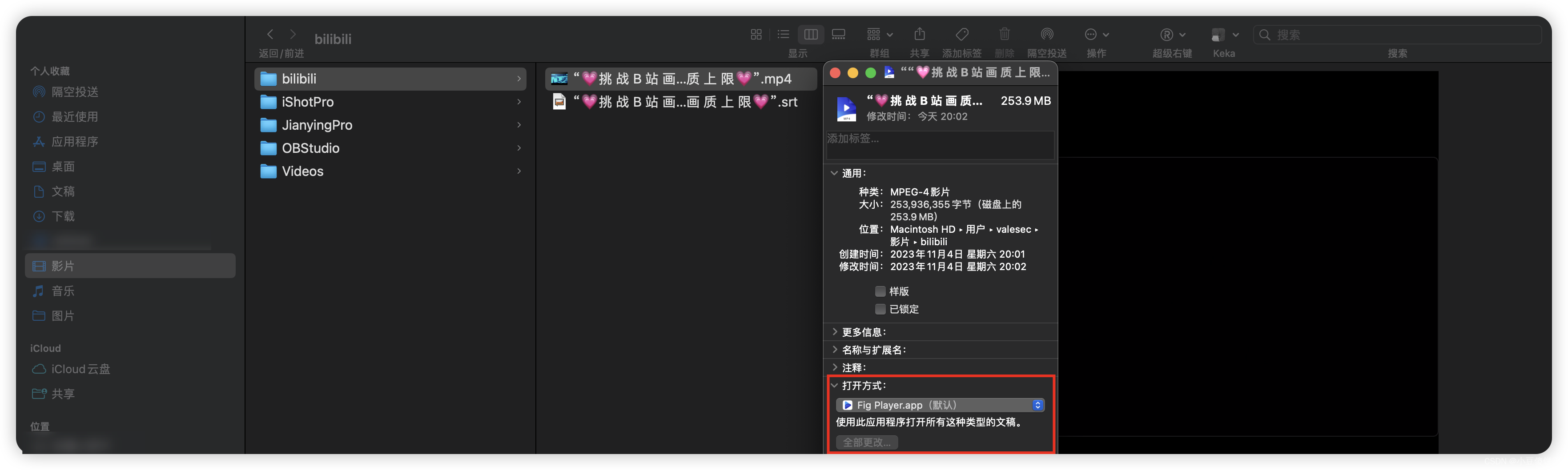Expand Name & Extension (名称与扩展名) section
Screen dimensions: 1568x470
point(835,350)
